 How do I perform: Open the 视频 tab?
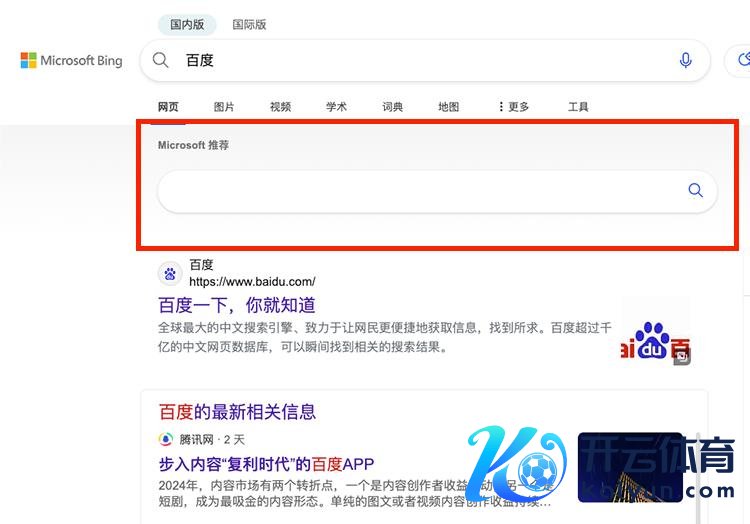tap(280, 107)
